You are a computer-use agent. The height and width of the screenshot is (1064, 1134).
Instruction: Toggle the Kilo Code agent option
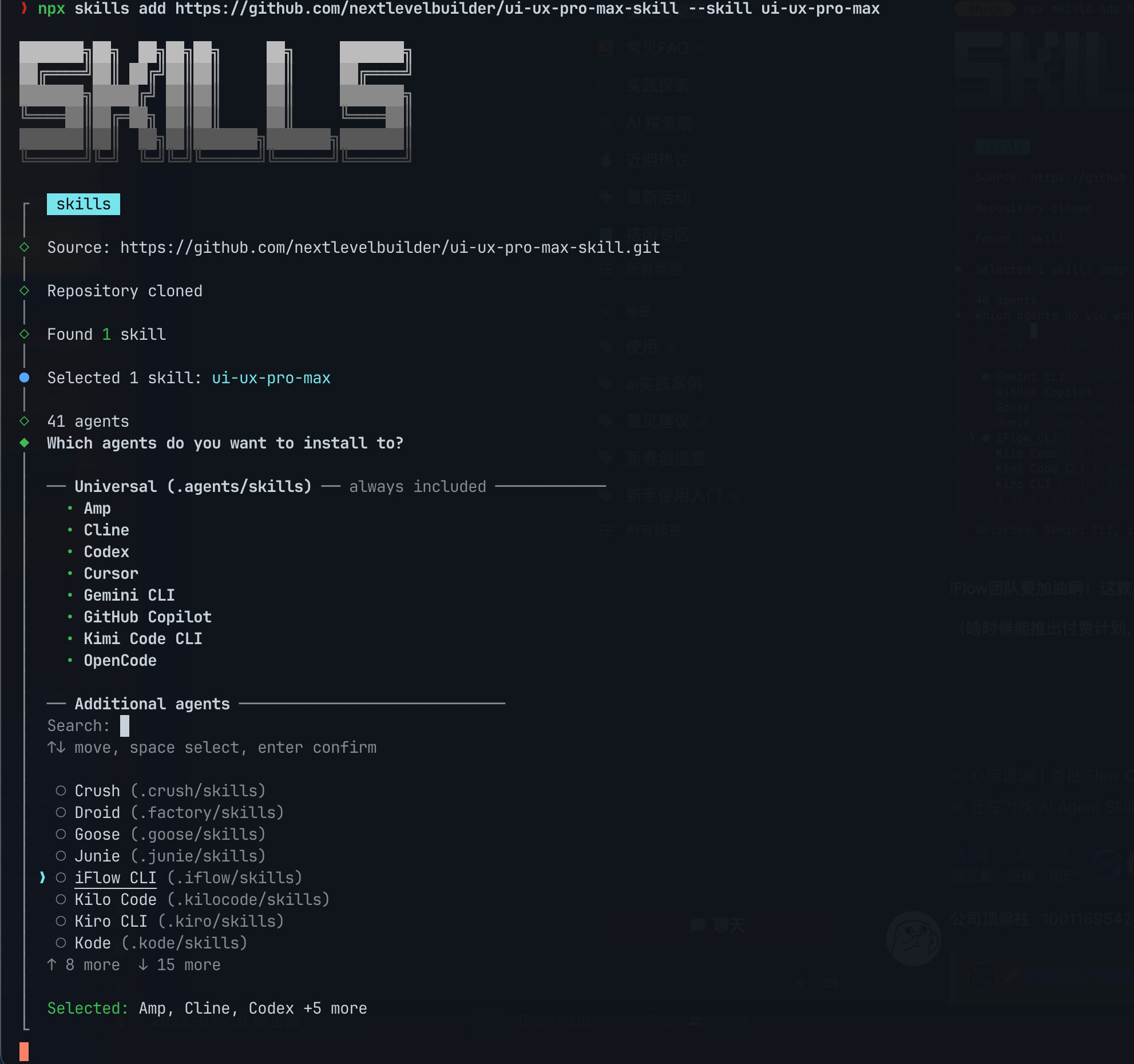click(61, 900)
